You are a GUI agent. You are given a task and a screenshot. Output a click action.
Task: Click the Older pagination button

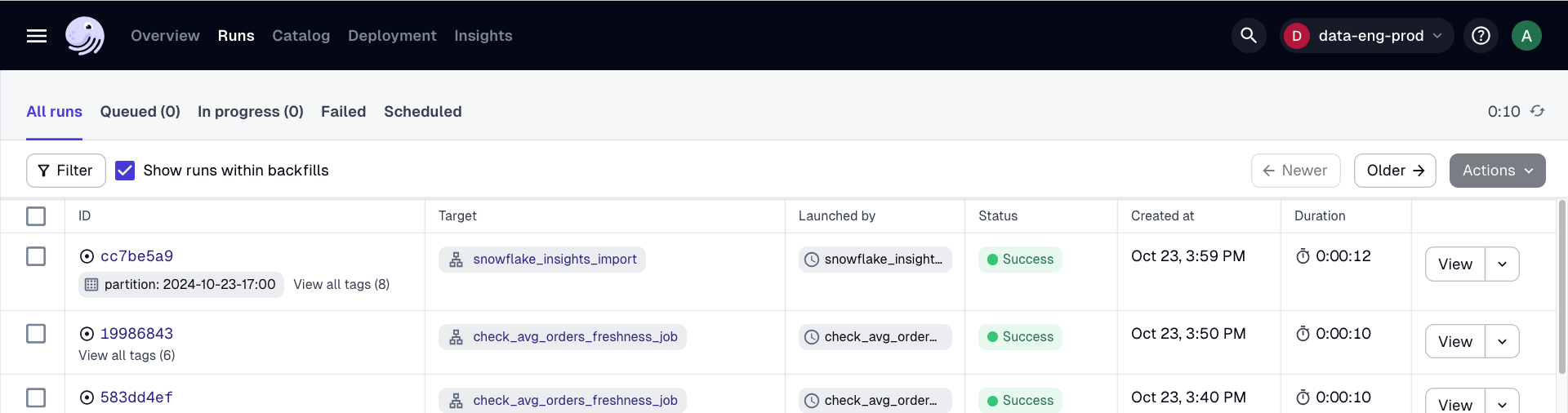tap(1394, 171)
